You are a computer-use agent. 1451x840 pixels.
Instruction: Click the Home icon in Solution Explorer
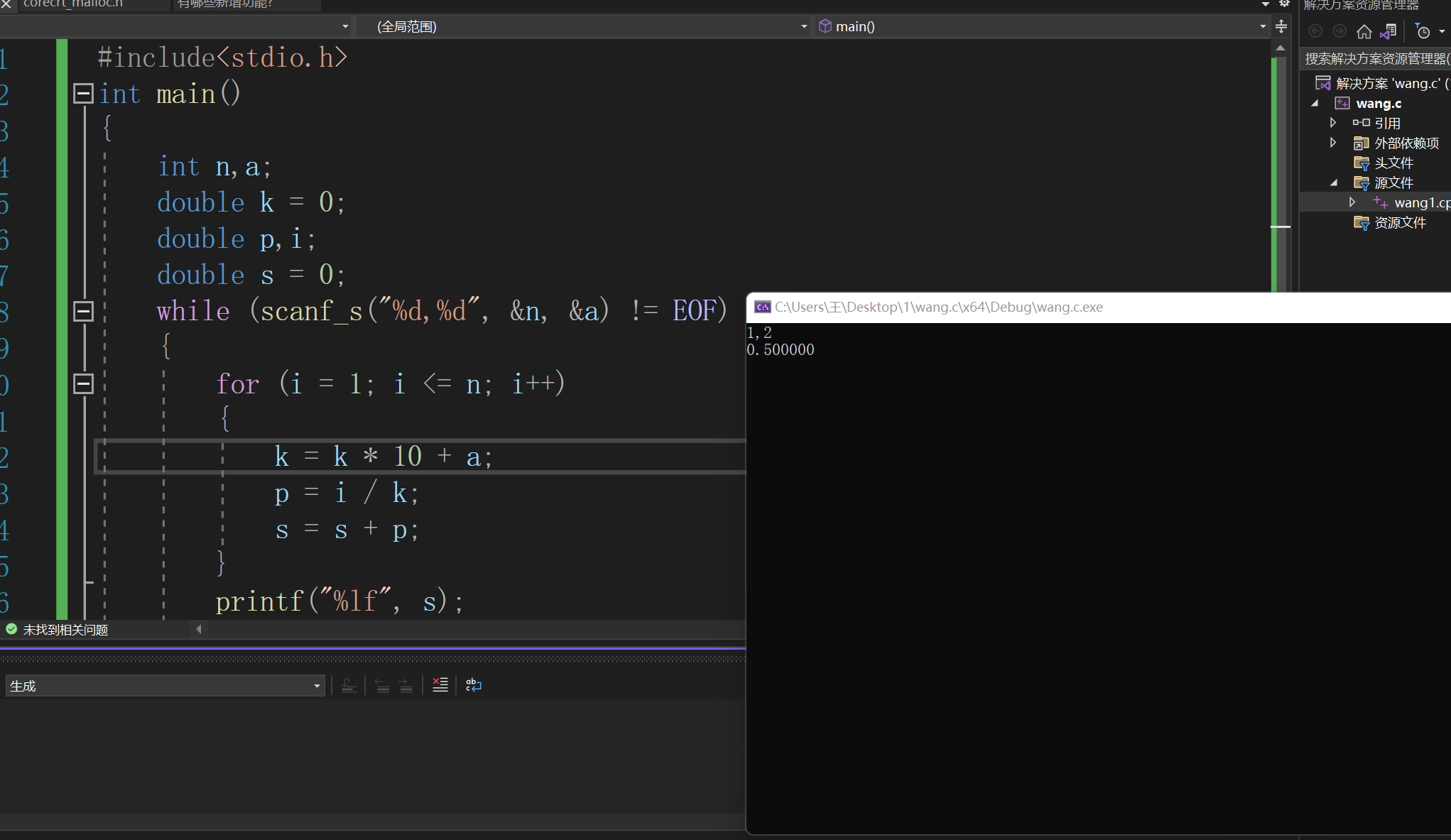click(1364, 31)
